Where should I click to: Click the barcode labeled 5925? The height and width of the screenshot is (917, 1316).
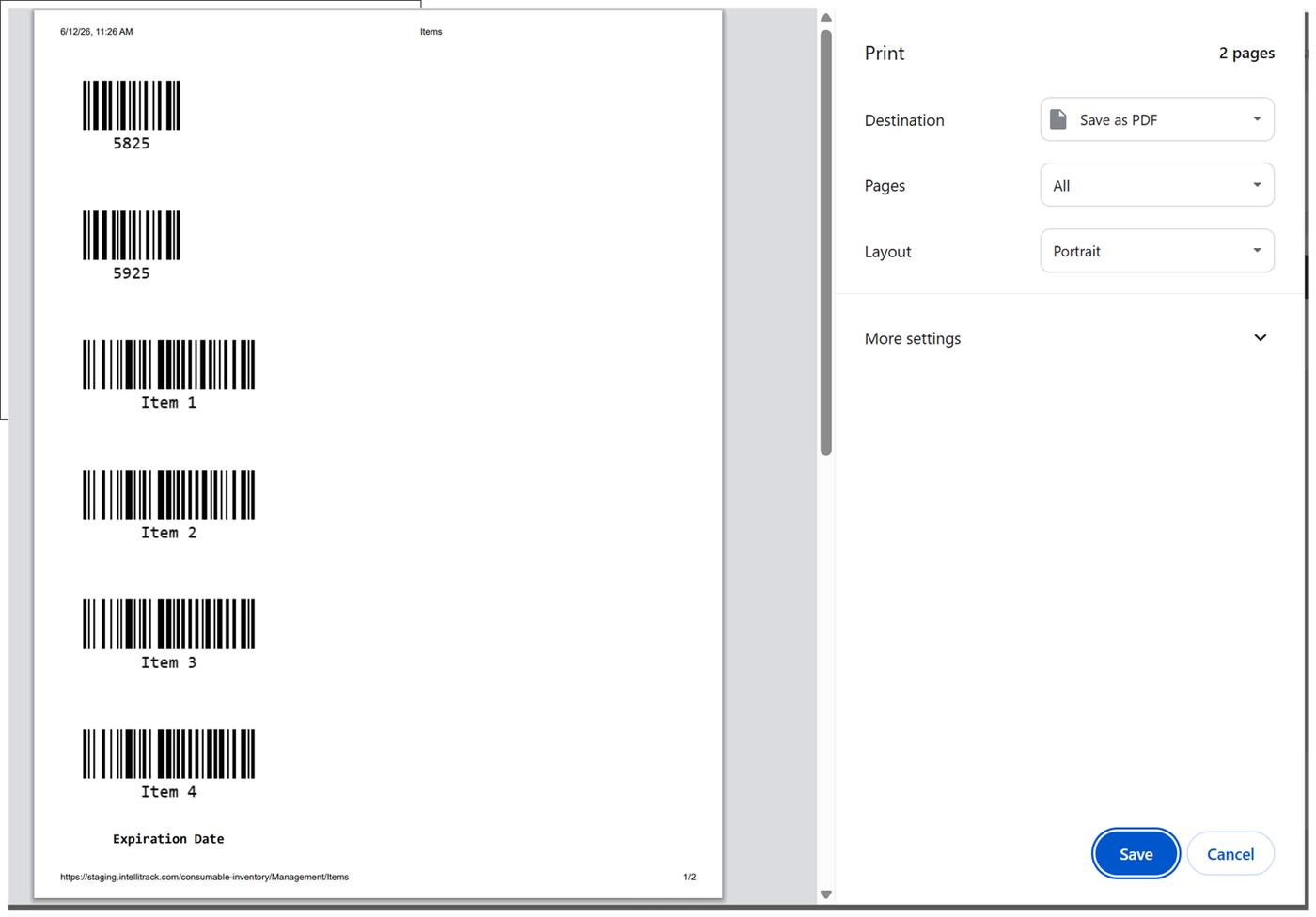pyautogui.click(x=132, y=235)
